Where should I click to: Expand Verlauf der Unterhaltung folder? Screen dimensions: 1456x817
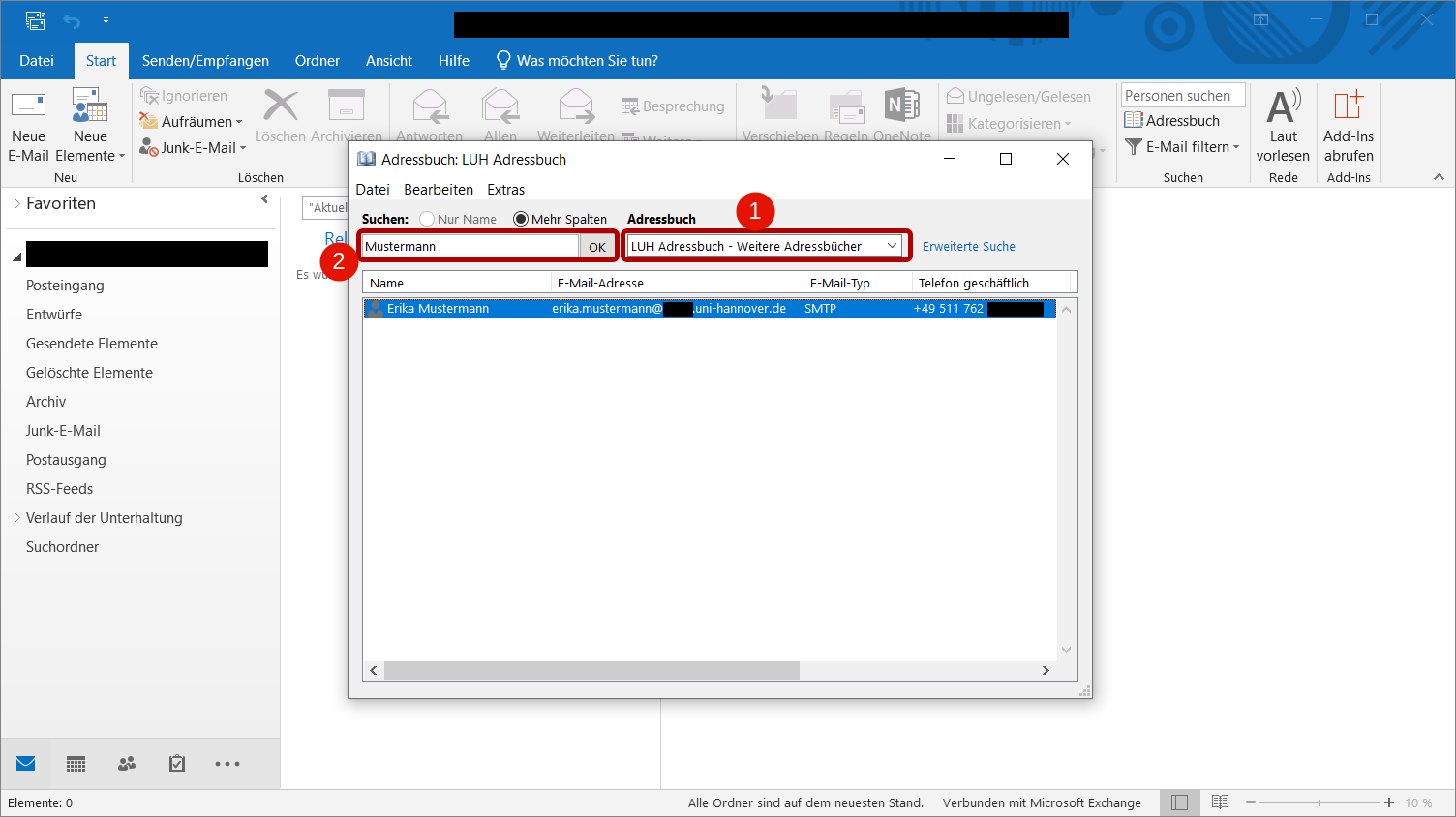(x=16, y=518)
